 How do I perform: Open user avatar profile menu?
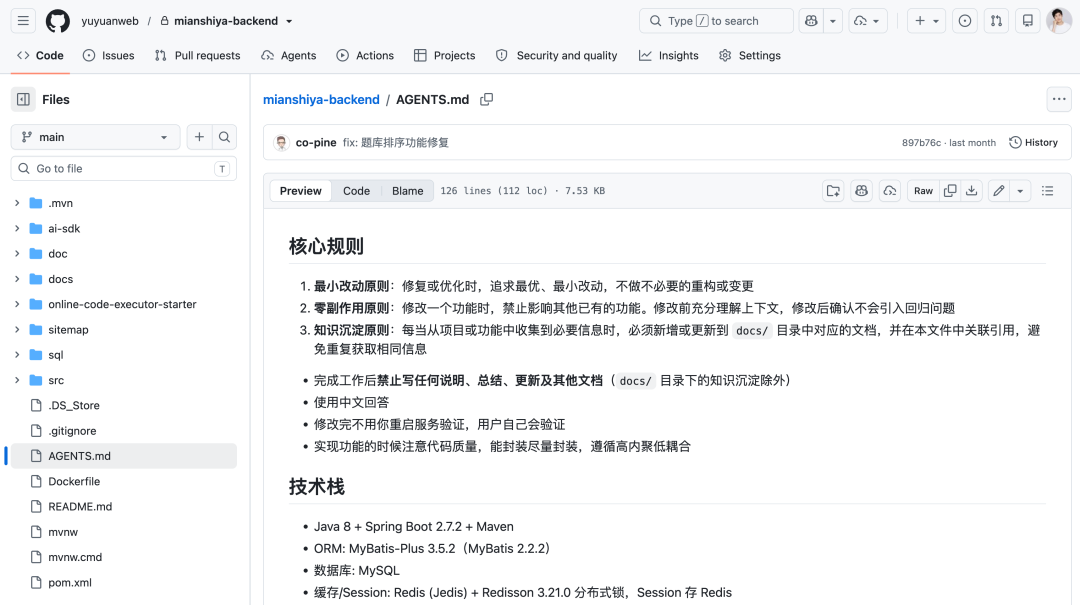coord(1059,21)
